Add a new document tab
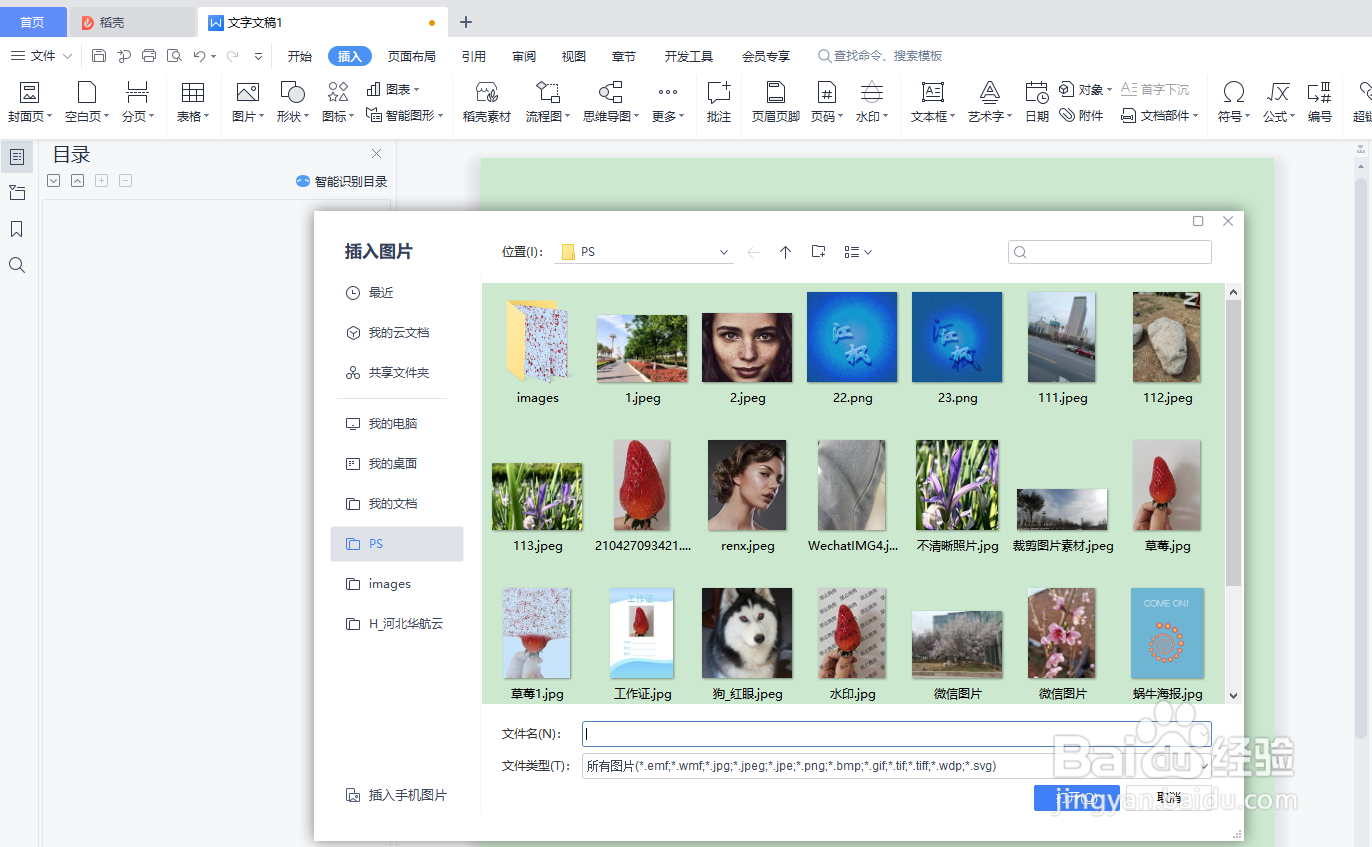1372x847 pixels. (x=466, y=22)
